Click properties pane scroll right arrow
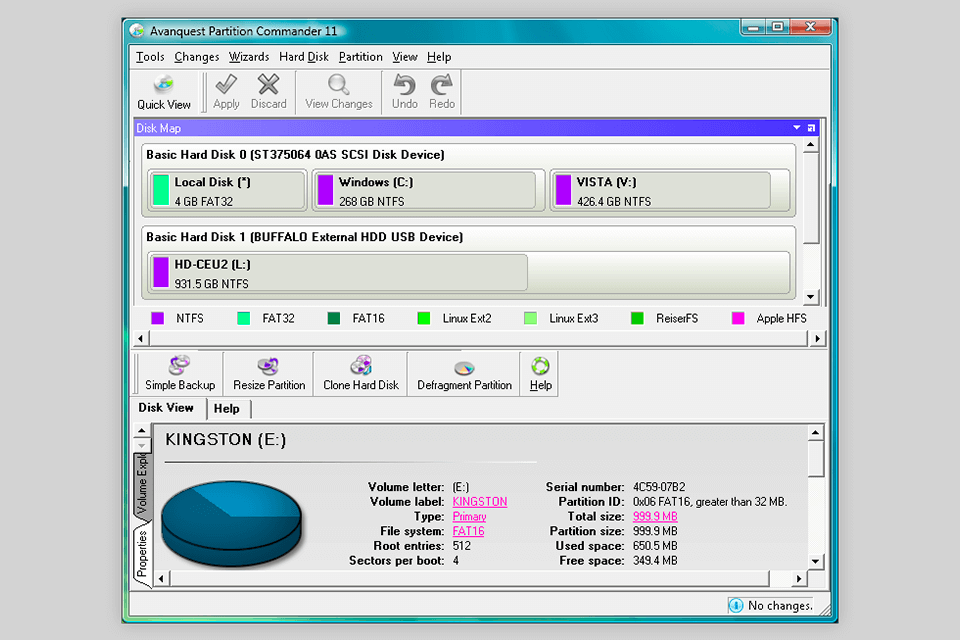Screen dimensions: 960x640 click(x=798, y=578)
